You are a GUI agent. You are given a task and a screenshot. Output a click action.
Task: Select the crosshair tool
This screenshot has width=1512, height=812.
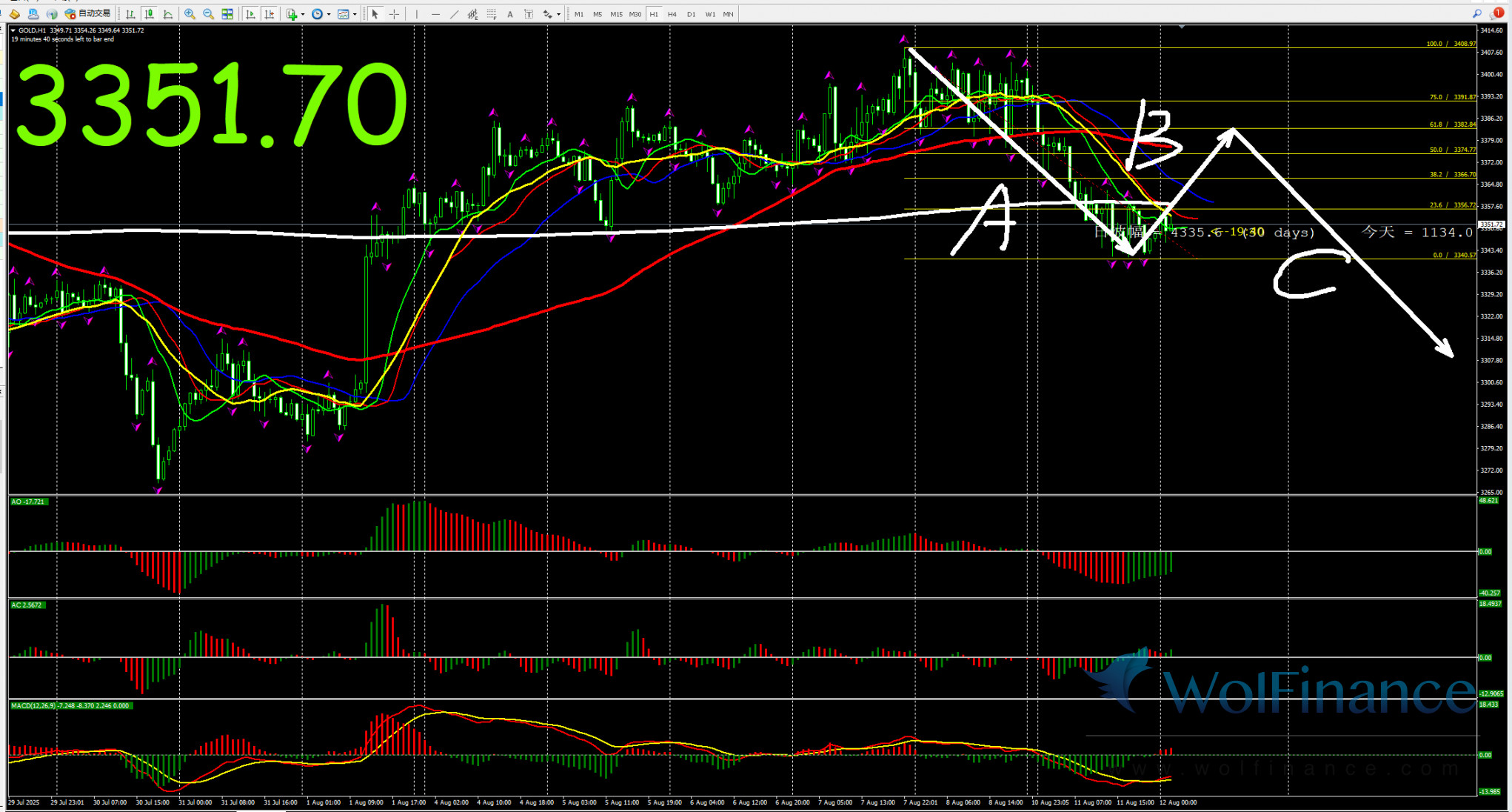click(x=394, y=13)
